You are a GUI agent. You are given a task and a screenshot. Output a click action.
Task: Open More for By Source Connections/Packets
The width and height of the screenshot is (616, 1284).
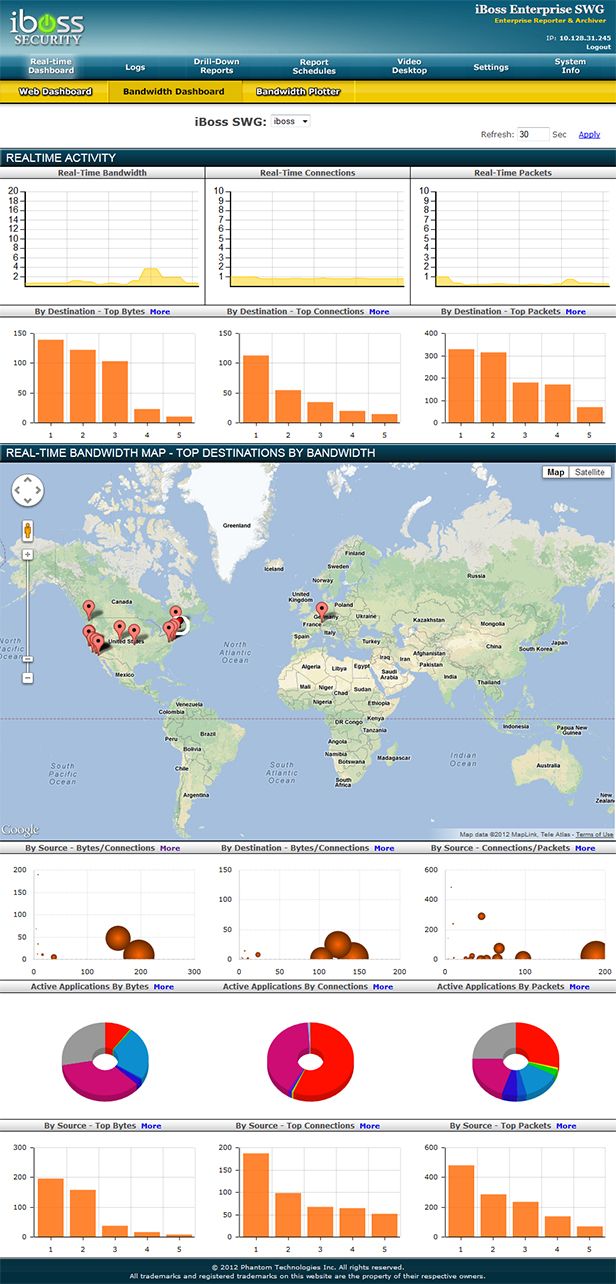pyautogui.click(x=585, y=848)
